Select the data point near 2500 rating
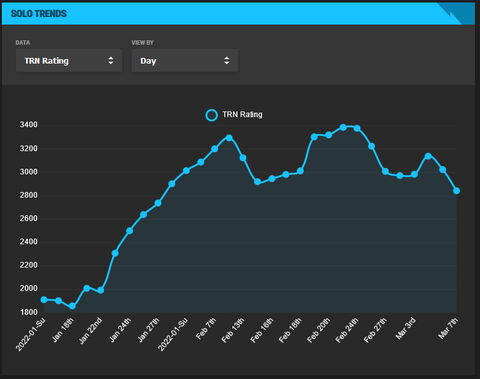480x379 pixels. tap(130, 231)
